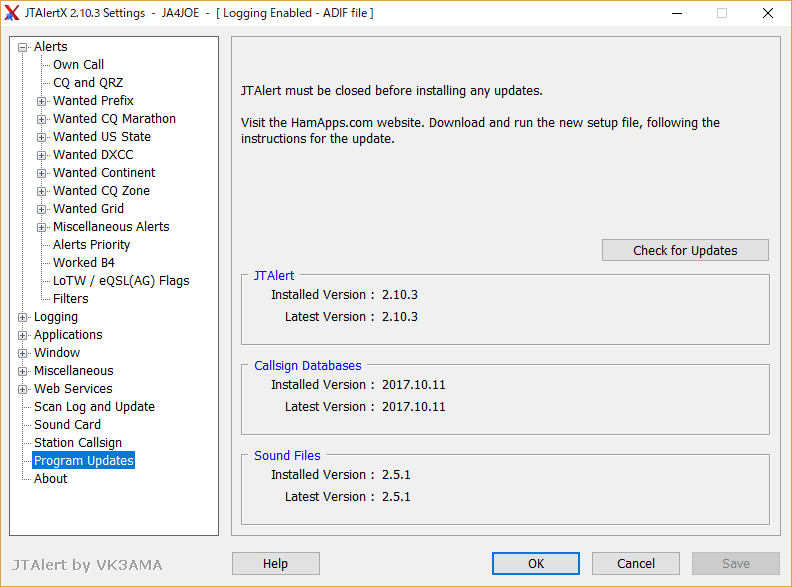Expand the Applications tree node

click(22, 335)
